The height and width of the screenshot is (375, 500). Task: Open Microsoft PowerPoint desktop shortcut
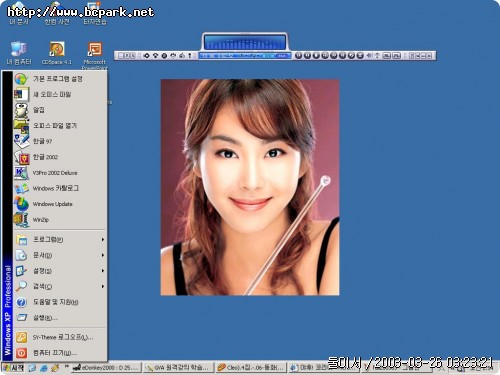(x=95, y=55)
